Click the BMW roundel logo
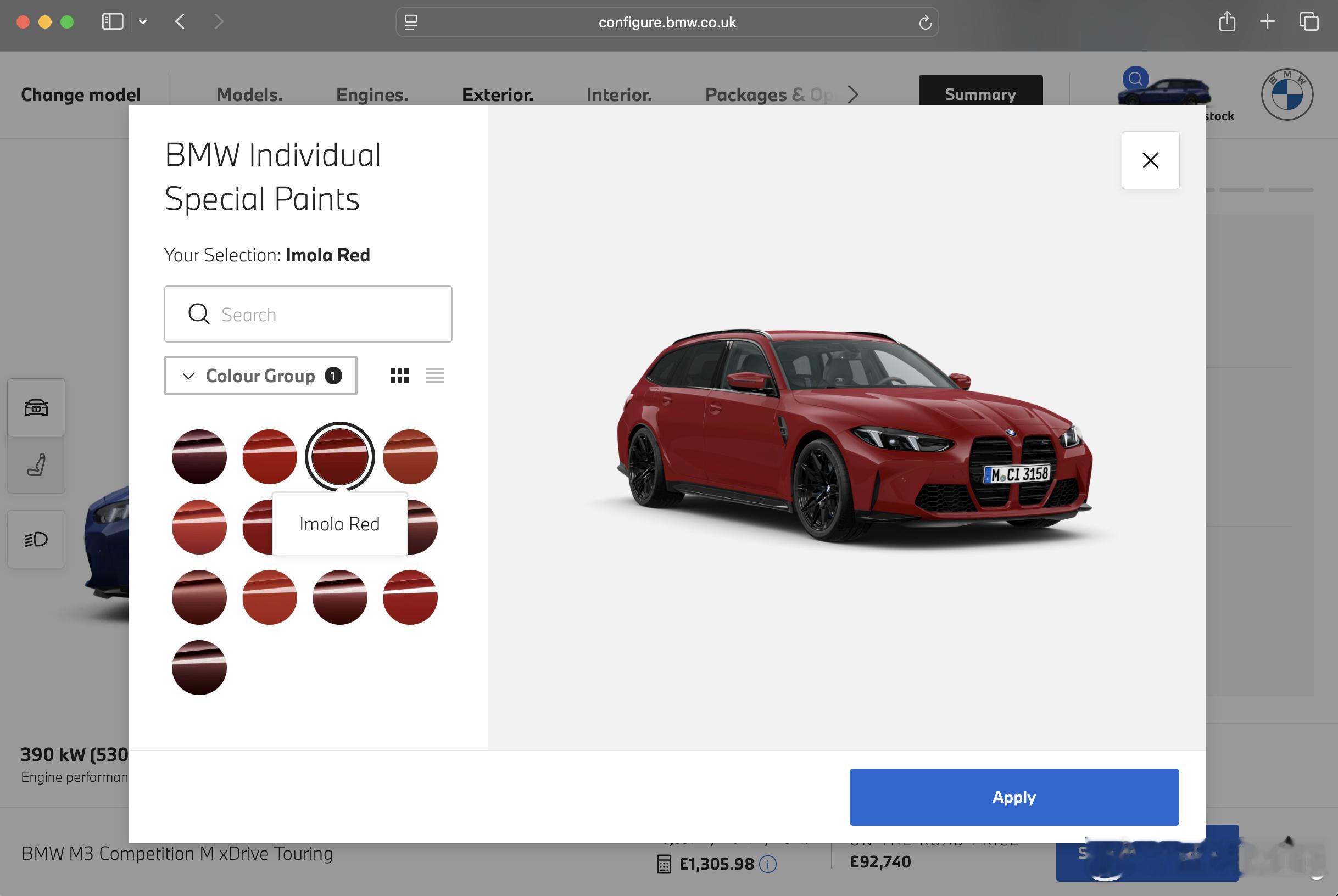This screenshot has height=896, width=1338. (x=1286, y=94)
